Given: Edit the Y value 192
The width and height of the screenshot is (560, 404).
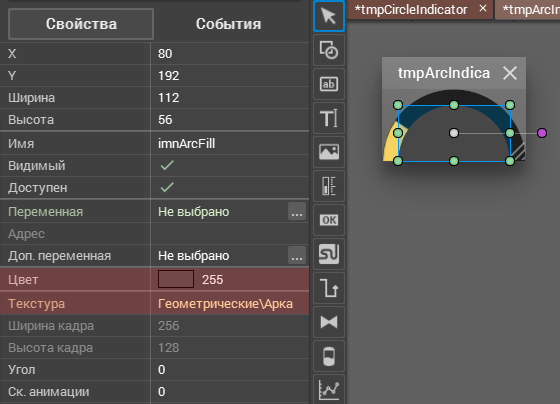Looking at the screenshot, I should [x=230, y=76].
